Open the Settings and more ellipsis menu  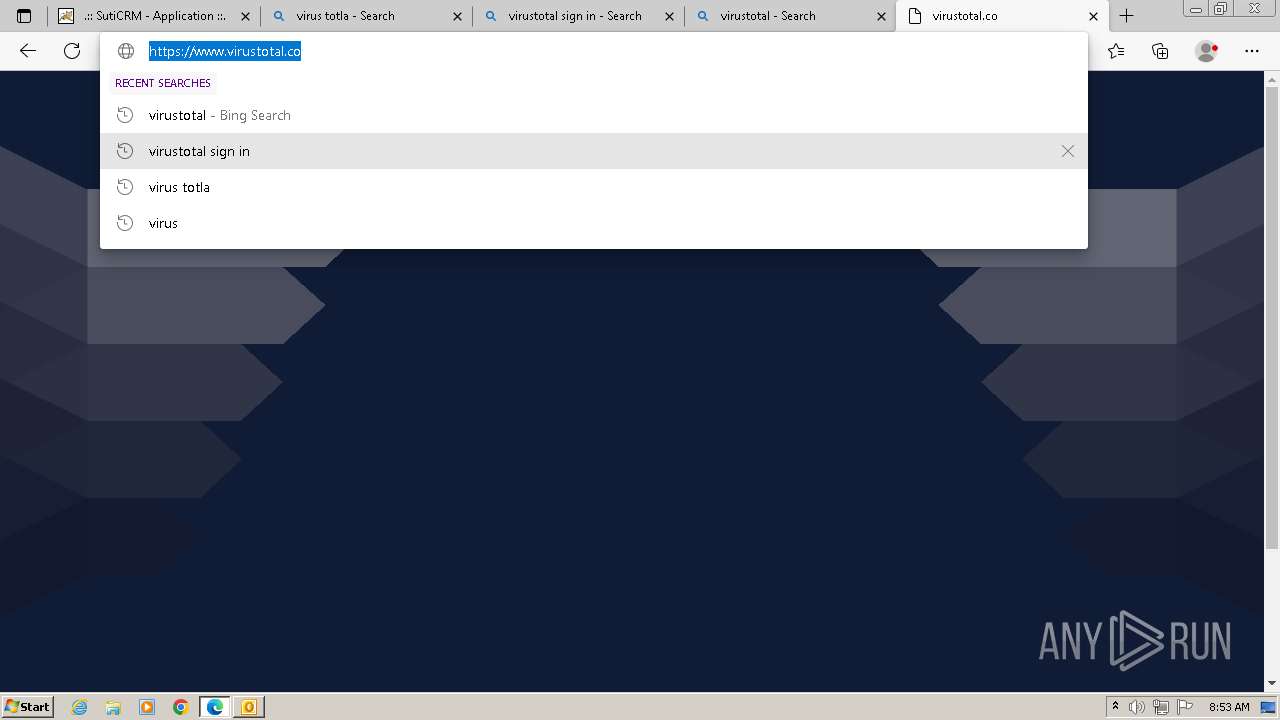(x=1252, y=51)
